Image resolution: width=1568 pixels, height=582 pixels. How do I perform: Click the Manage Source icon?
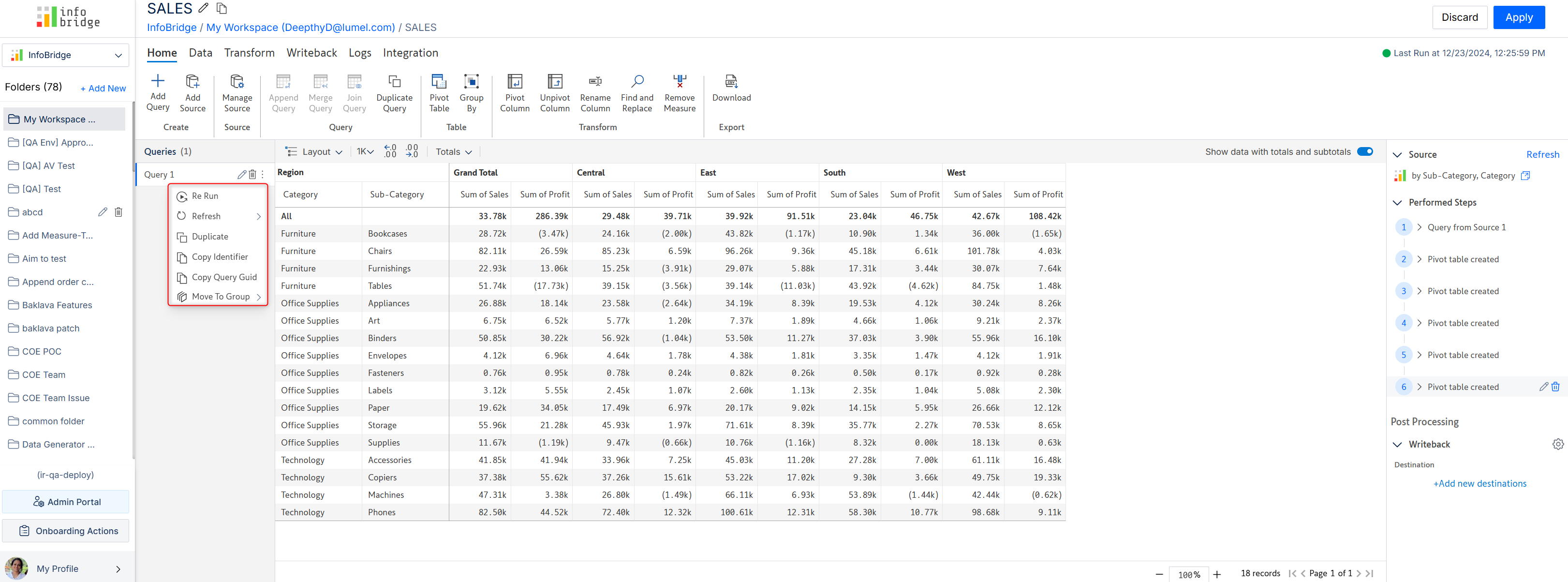[237, 82]
